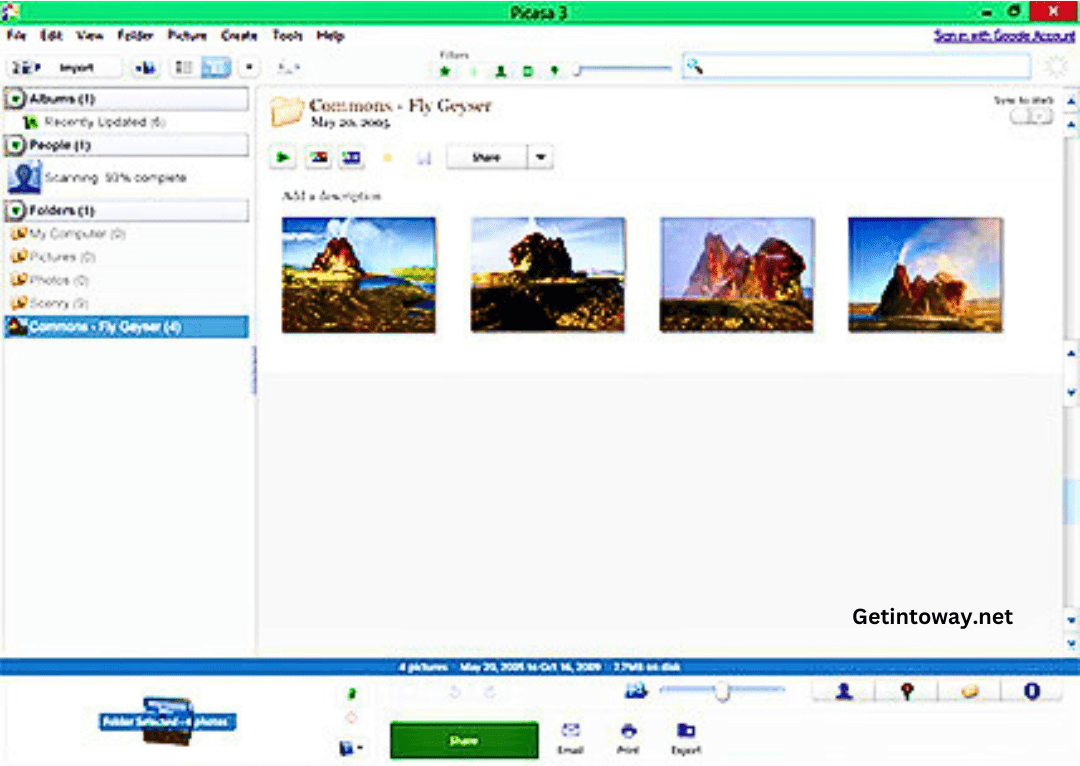
Task: Collapse the Albums section
Action: [17, 99]
